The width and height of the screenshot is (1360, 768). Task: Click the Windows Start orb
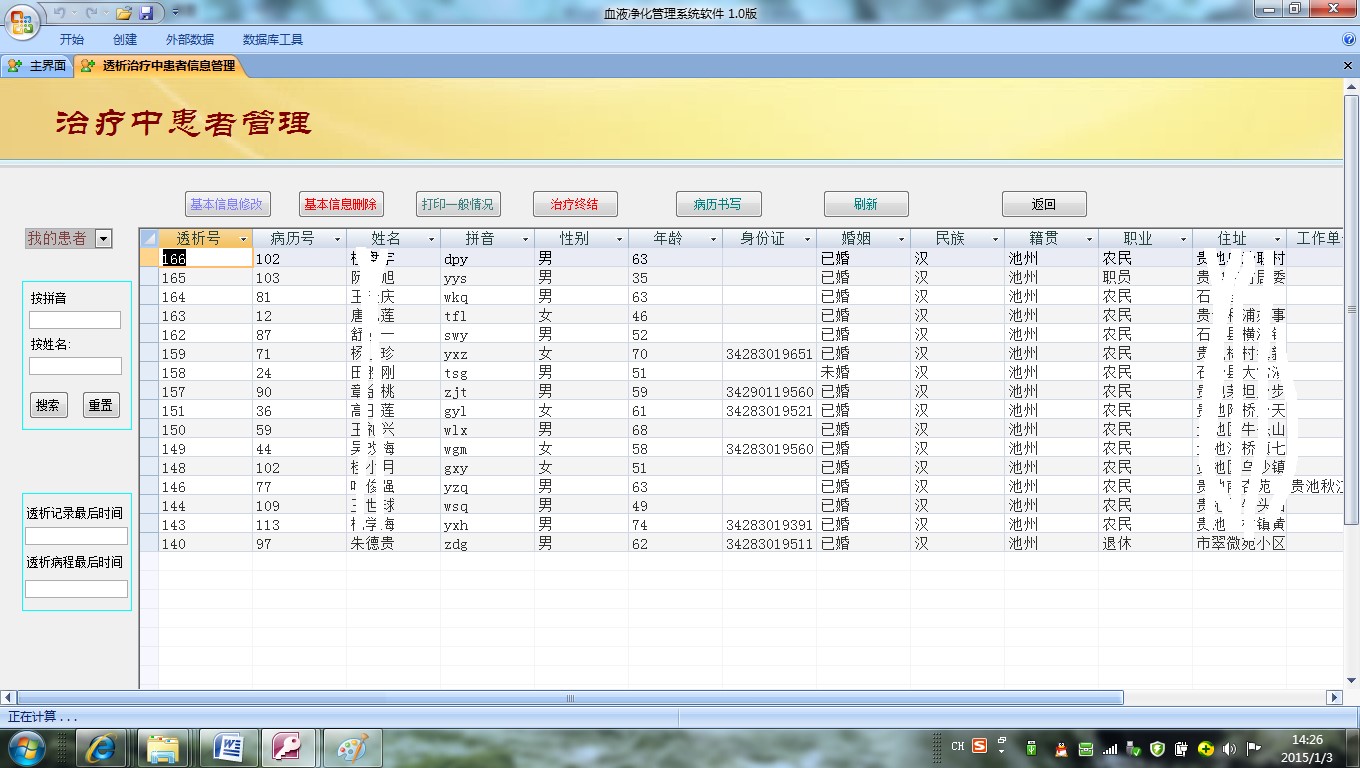pyautogui.click(x=27, y=748)
